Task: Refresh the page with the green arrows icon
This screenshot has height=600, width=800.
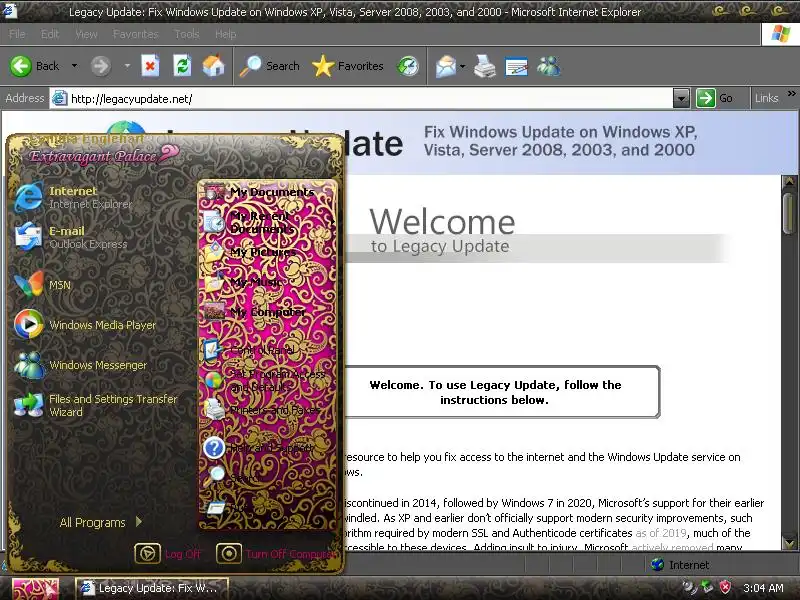Action: click(182, 66)
